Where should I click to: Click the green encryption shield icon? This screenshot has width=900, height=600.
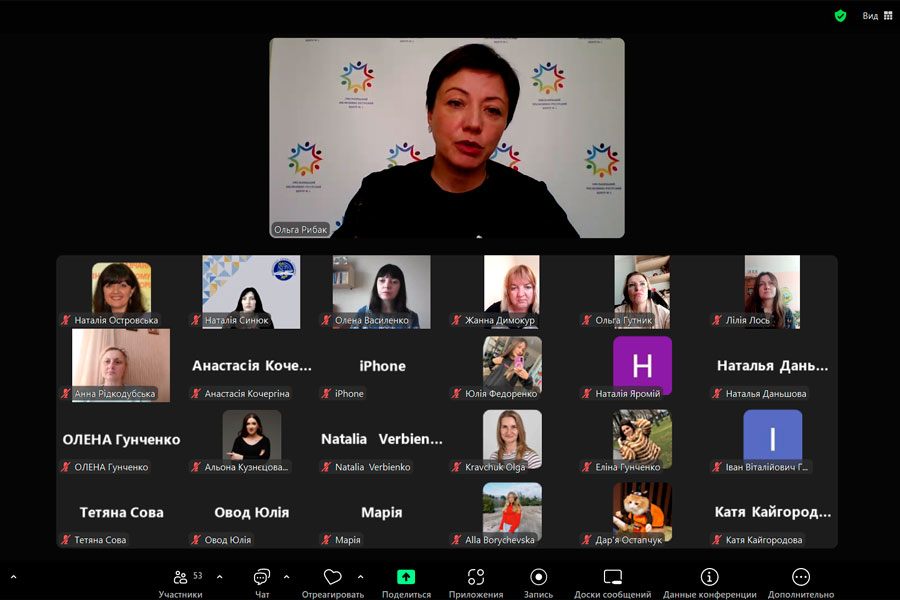click(x=841, y=16)
